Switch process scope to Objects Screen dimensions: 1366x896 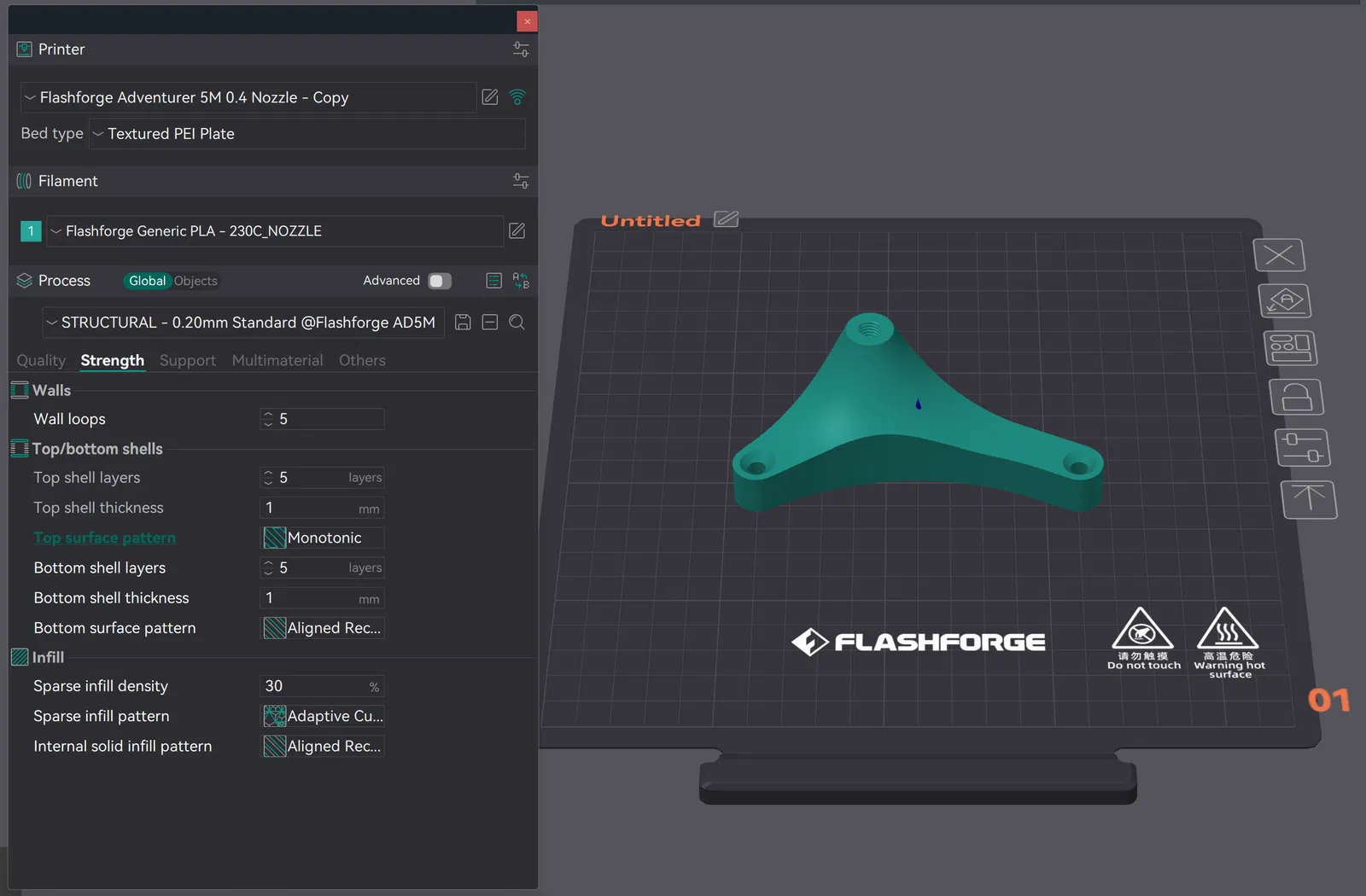(196, 281)
